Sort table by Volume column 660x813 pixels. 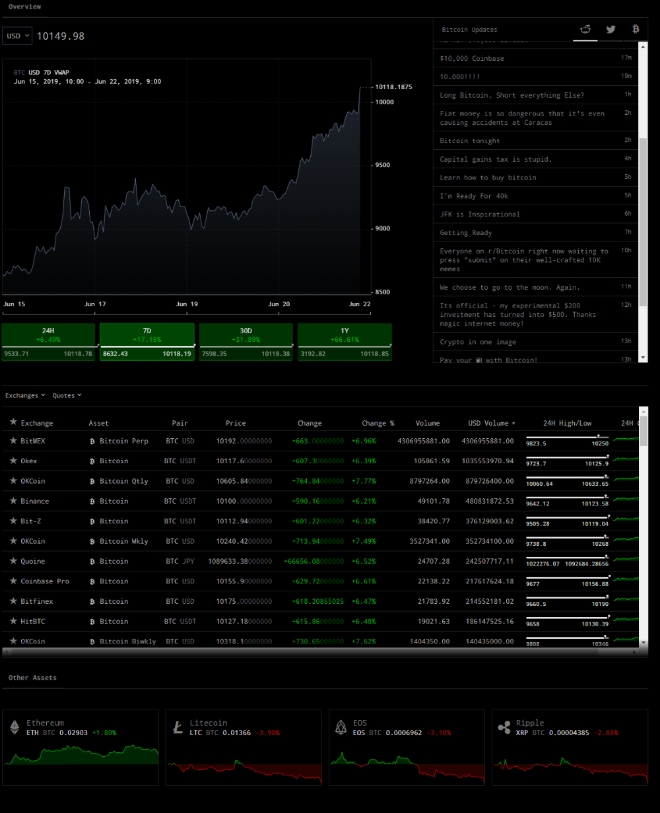[x=427, y=423]
